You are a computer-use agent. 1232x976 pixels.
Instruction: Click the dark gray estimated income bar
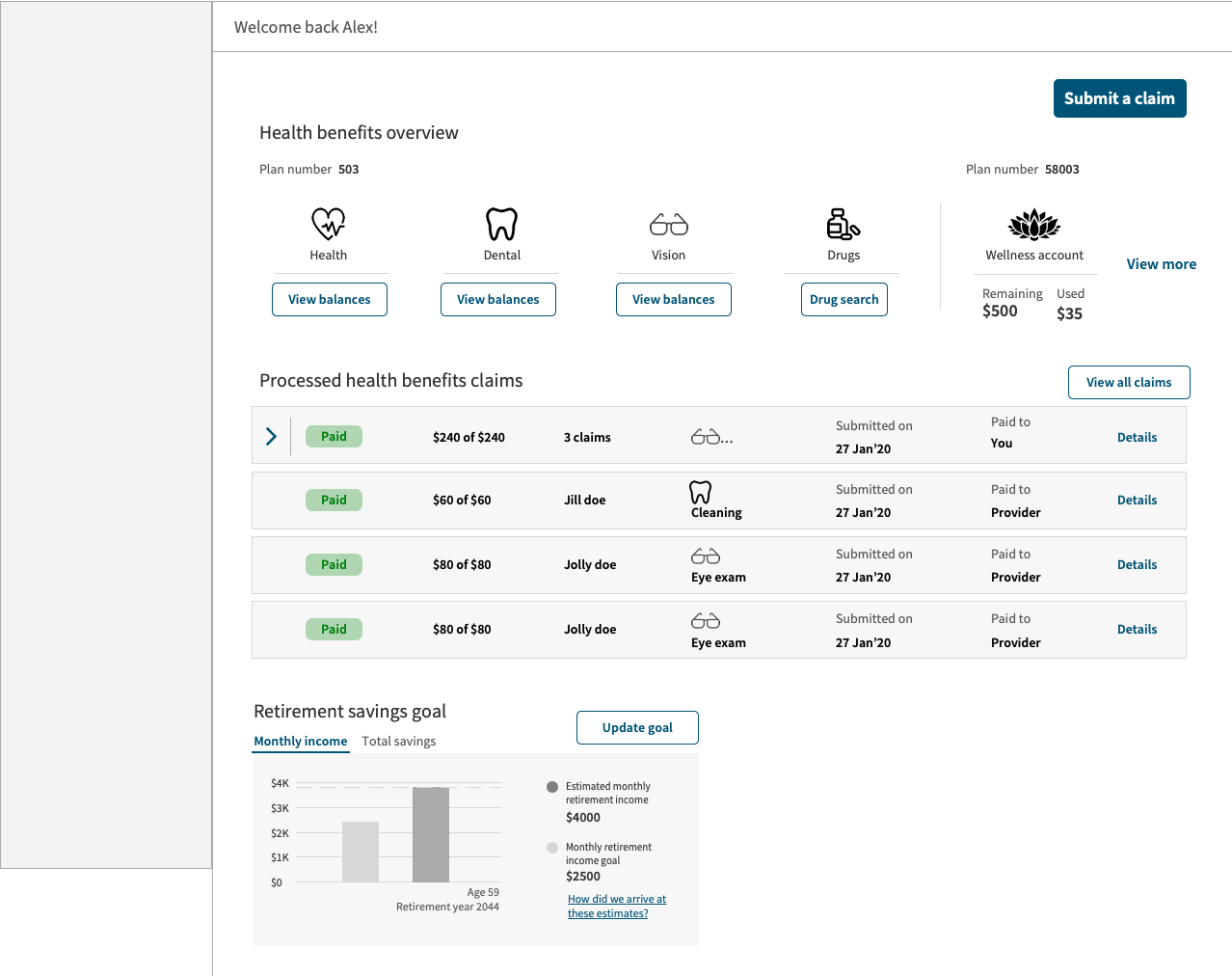(431, 834)
